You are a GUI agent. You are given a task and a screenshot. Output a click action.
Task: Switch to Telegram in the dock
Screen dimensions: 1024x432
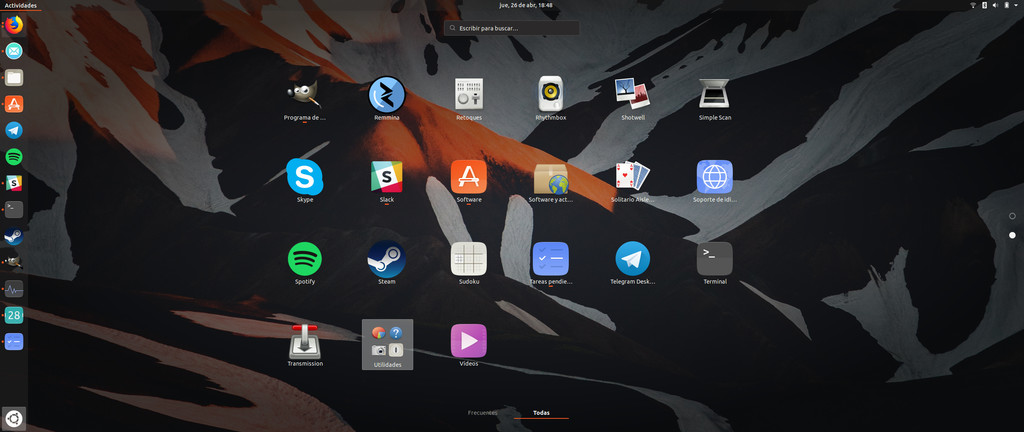coord(14,131)
